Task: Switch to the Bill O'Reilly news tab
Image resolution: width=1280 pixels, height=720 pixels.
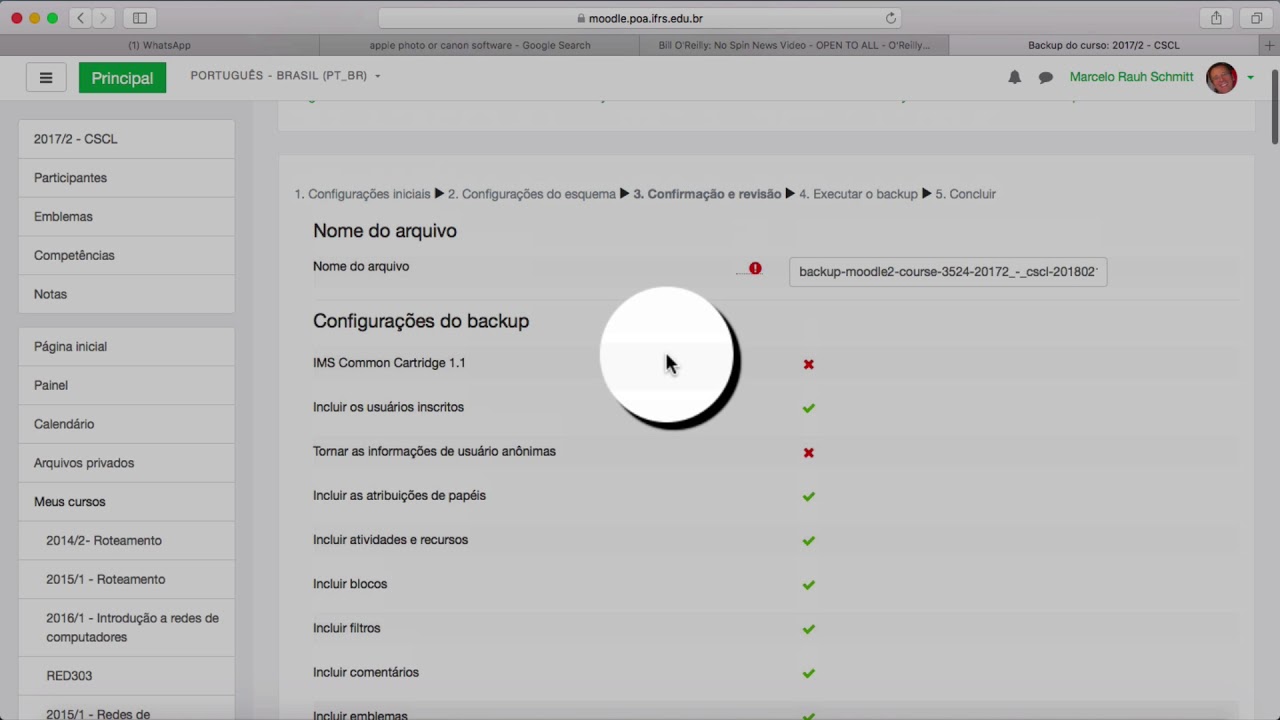Action: pos(794,45)
